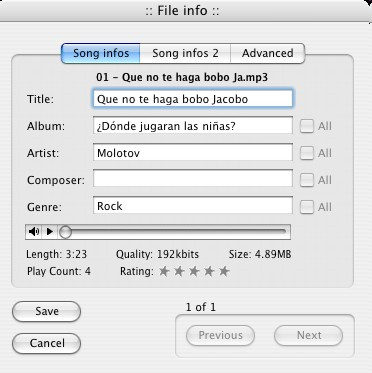Image resolution: width=372 pixels, height=373 pixels.
Task: Click the Title field with Jacobo text
Action: point(193,99)
